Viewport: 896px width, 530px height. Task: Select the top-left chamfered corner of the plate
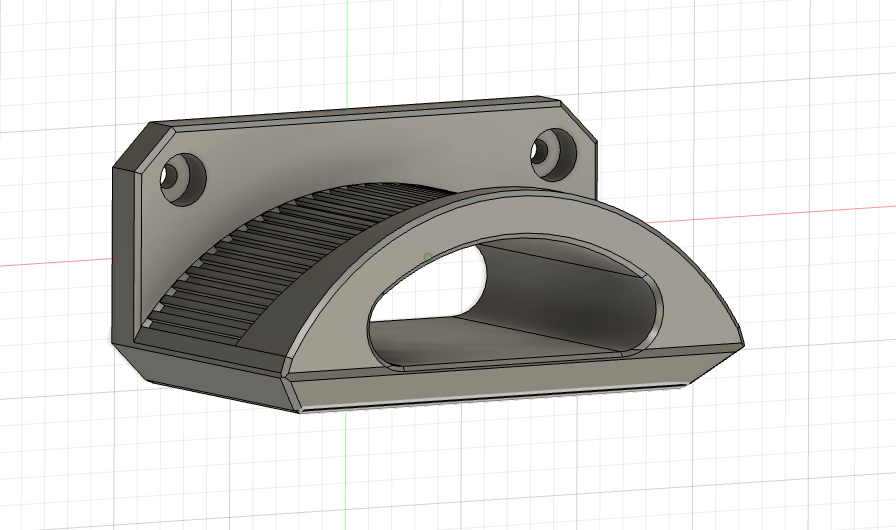click(x=143, y=146)
